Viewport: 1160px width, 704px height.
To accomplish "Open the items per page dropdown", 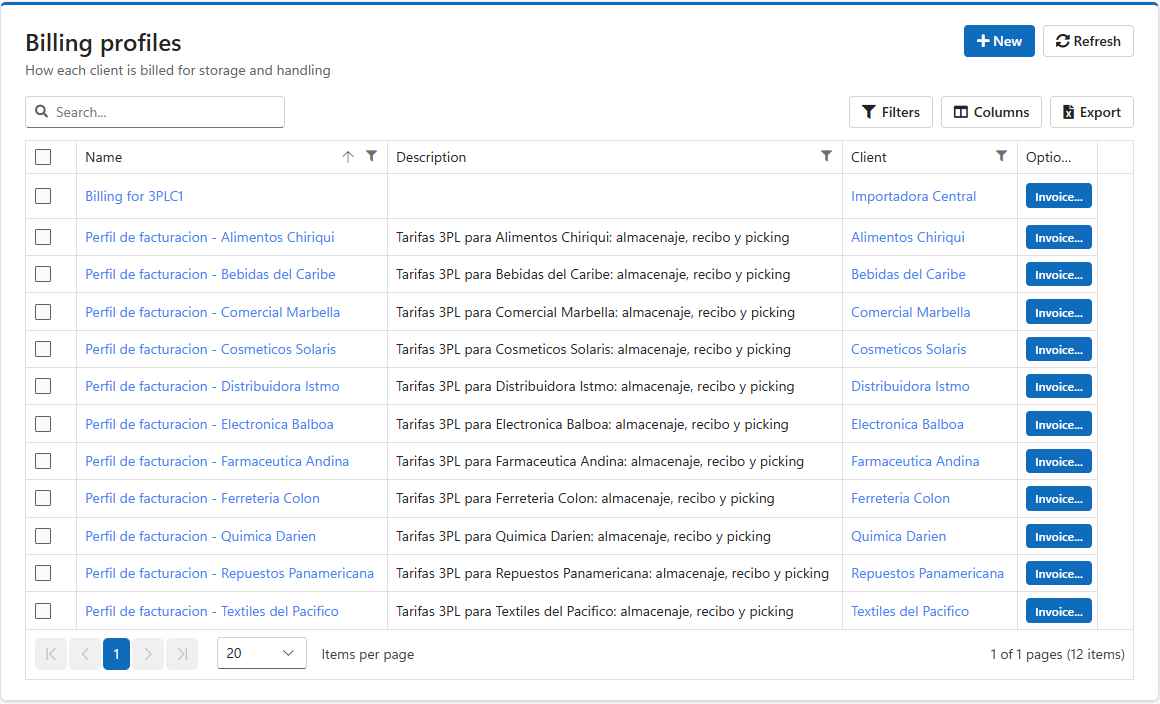I will [262, 653].
